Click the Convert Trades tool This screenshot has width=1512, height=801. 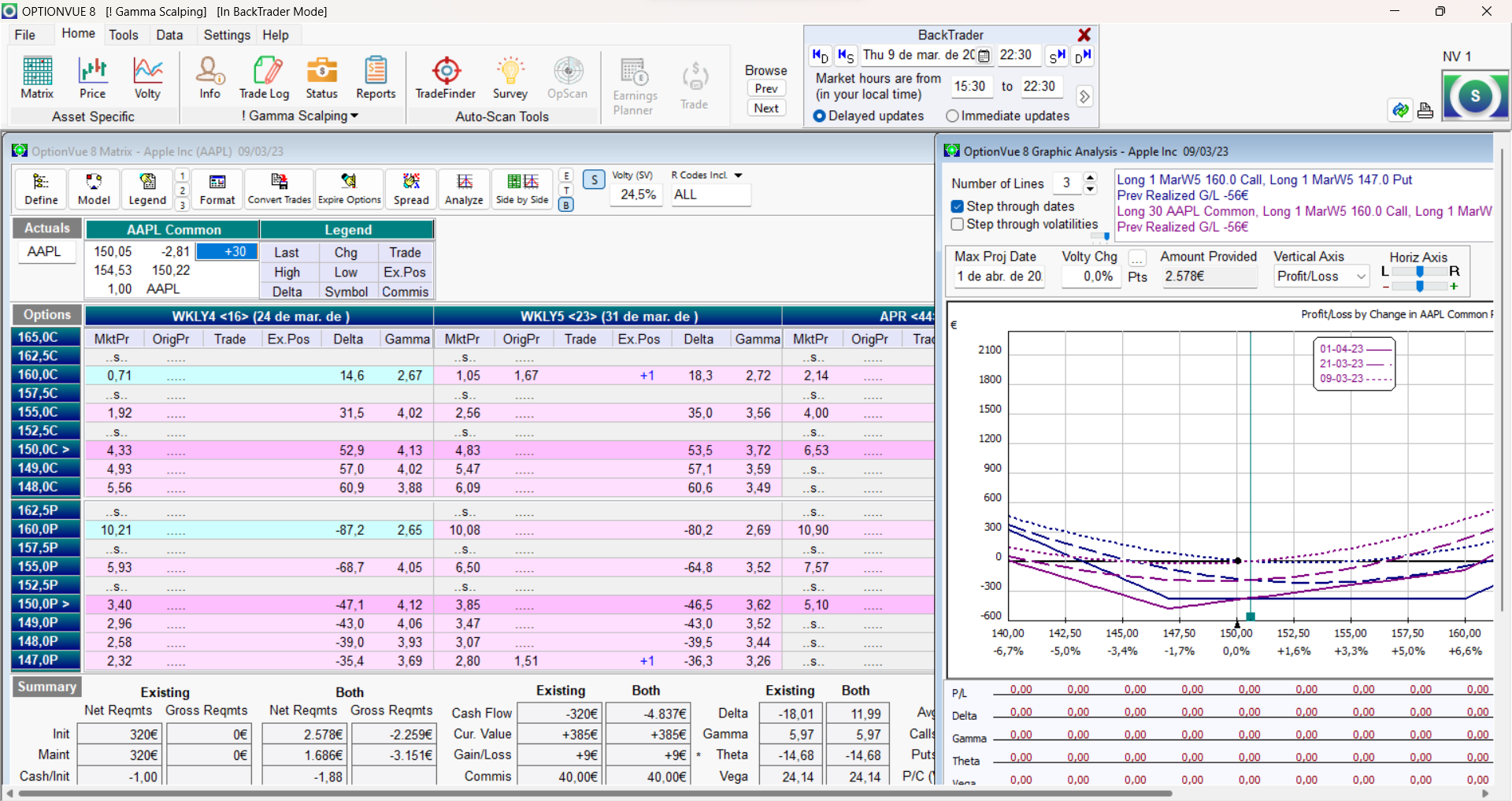click(280, 190)
